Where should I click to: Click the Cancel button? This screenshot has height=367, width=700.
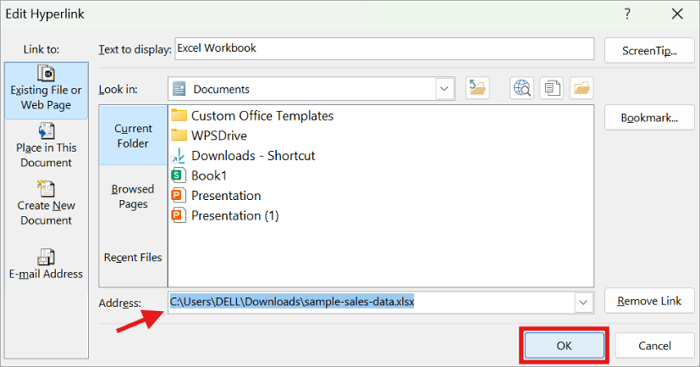point(654,346)
